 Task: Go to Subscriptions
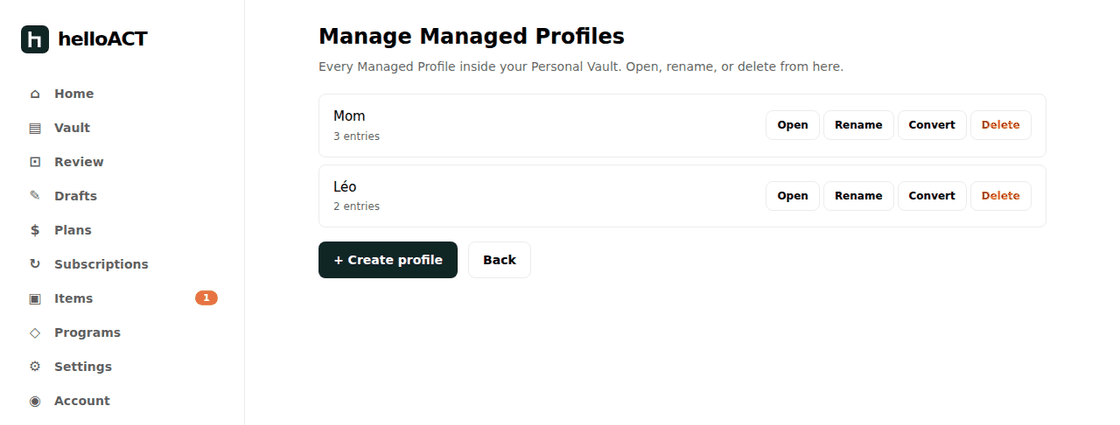point(101,264)
